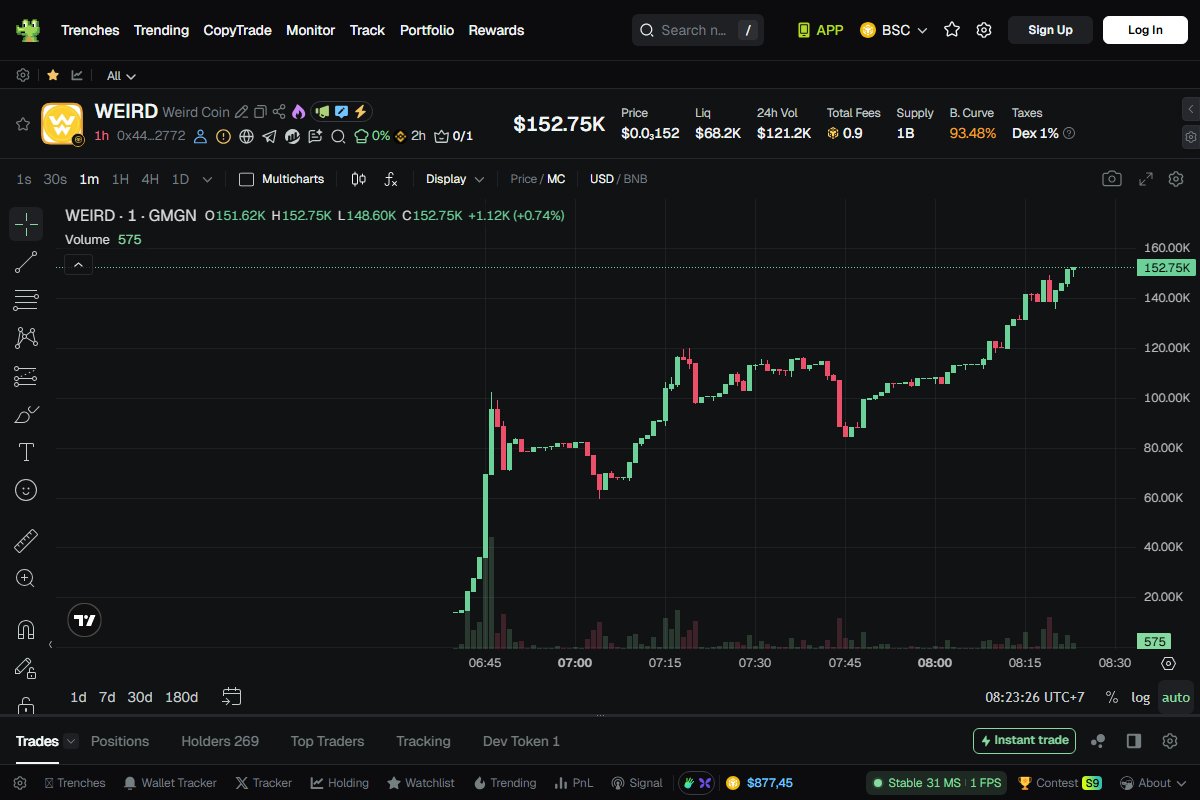The image size is (1200, 800).
Task: Go to the CopyTrade page
Action: click(237, 30)
